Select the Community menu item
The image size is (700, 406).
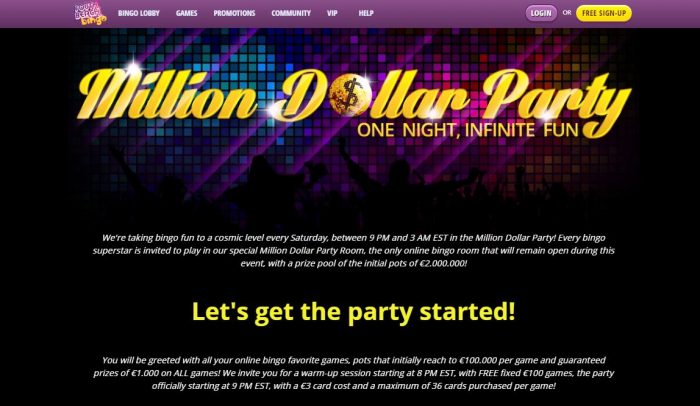click(x=291, y=13)
